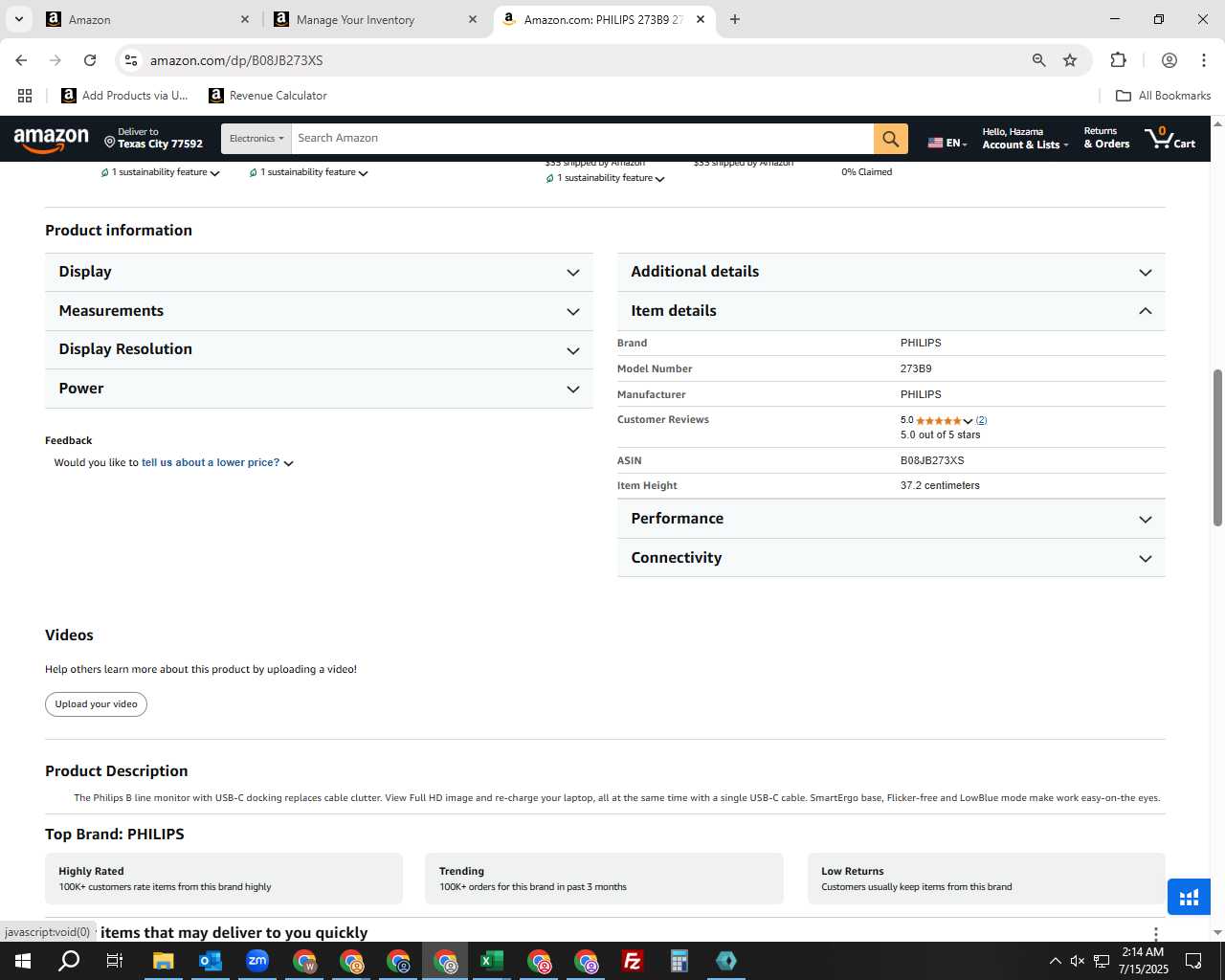
Task: Switch to Manage Your Inventory tab
Action: [x=373, y=19]
